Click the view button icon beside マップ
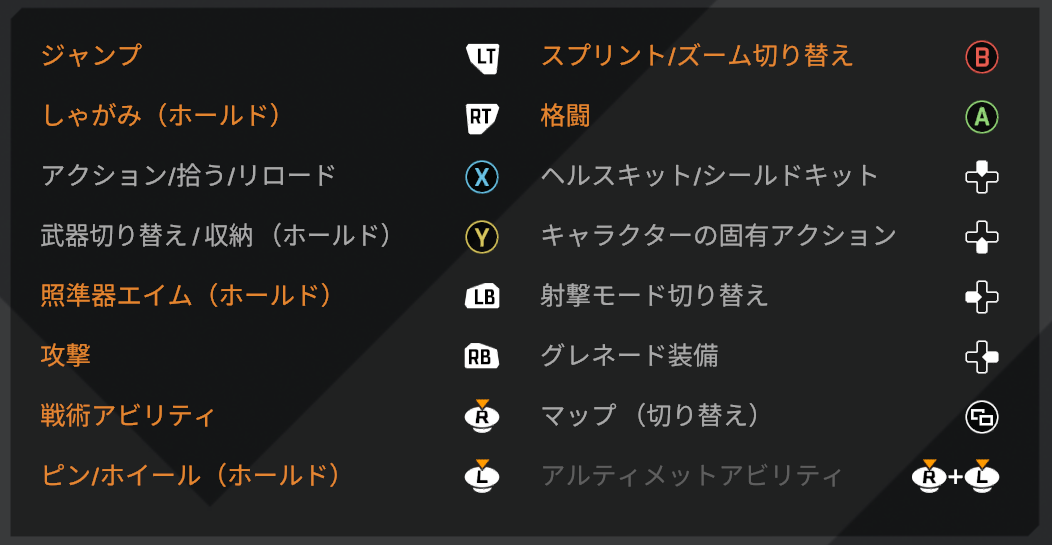This screenshot has height=545, width=1052. pyautogui.click(x=982, y=417)
